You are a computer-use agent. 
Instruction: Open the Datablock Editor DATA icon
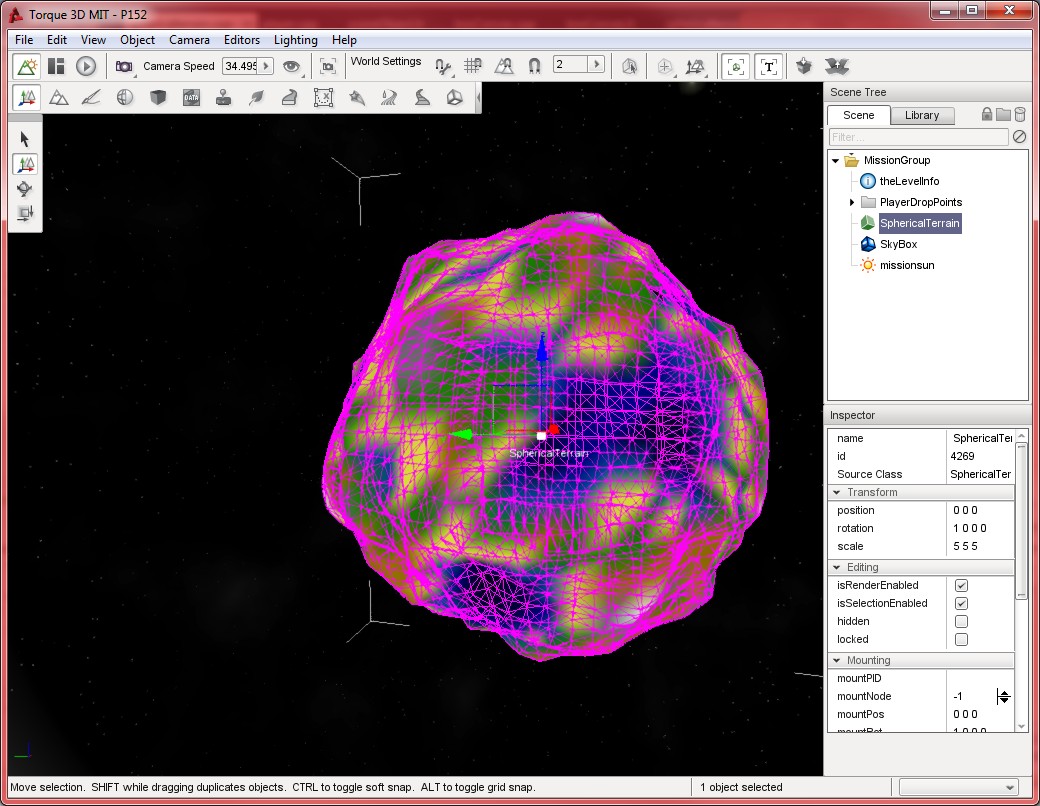click(x=191, y=97)
